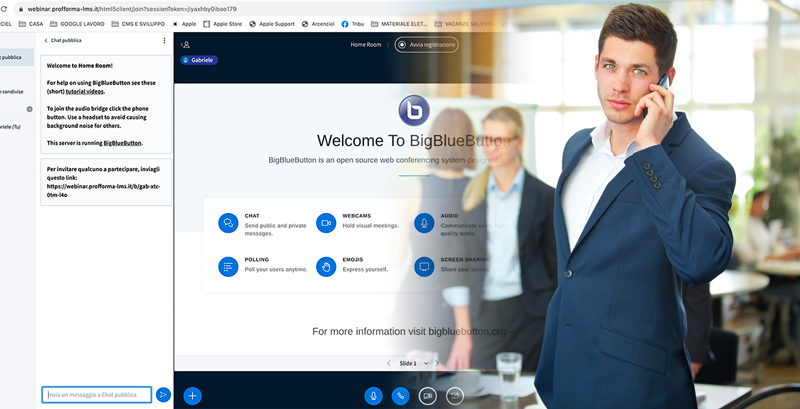Open the GOOGLE LAVORO bookmarks folder
The height and width of the screenshot is (409, 800).
(x=78, y=24)
